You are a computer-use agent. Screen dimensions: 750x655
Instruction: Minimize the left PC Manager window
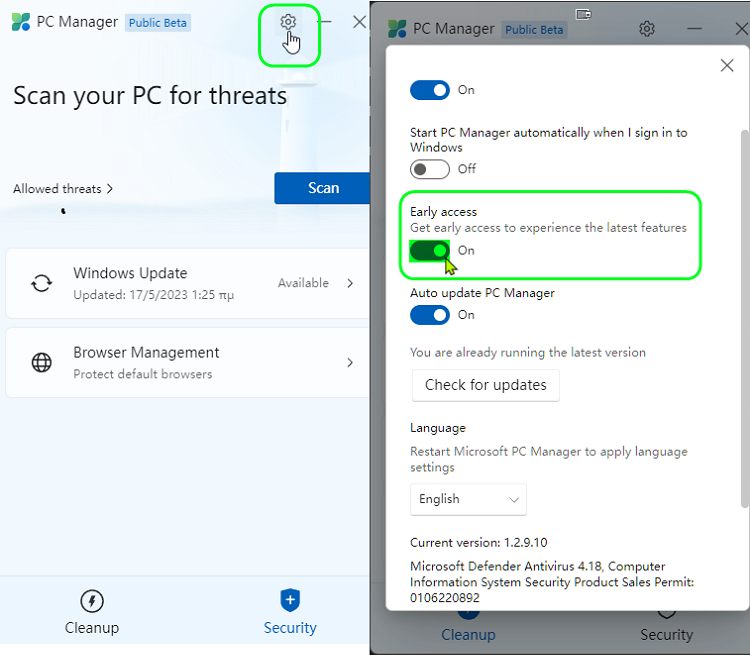324,22
